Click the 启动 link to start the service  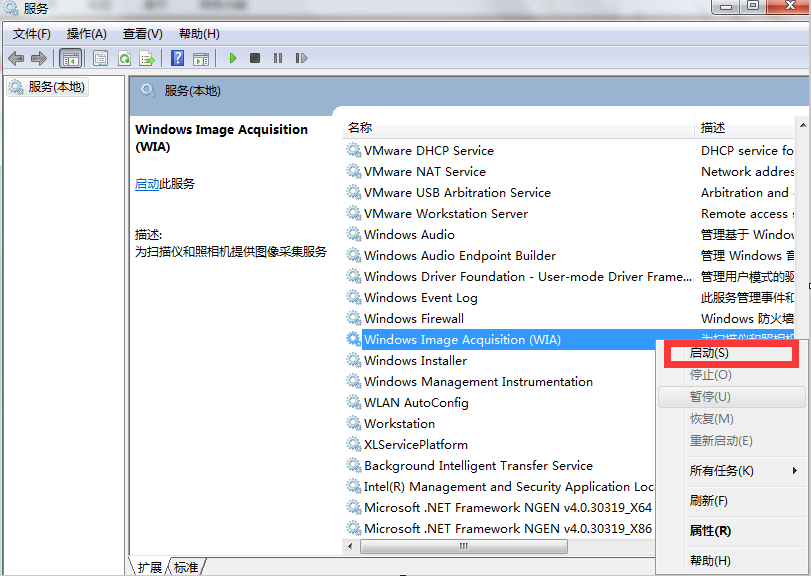coord(146,184)
